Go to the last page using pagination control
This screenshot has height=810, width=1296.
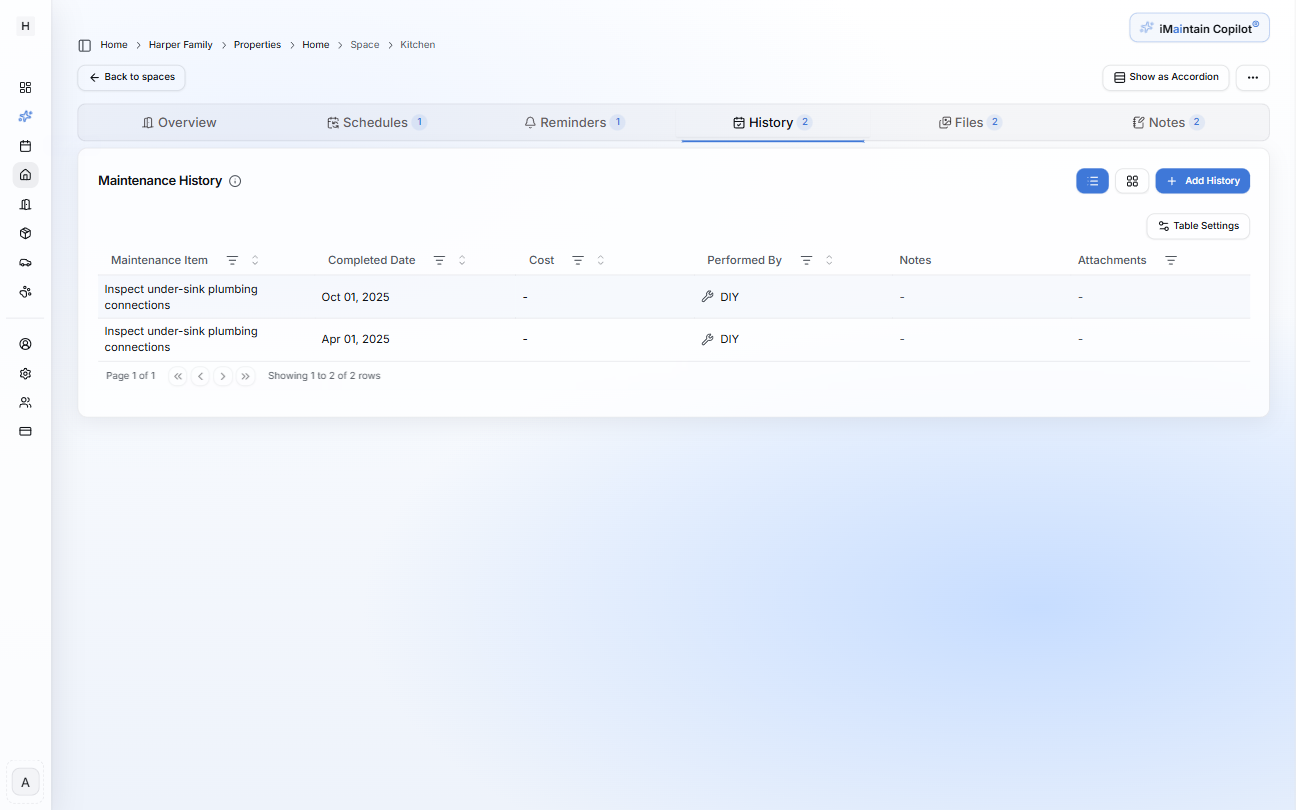(x=245, y=376)
